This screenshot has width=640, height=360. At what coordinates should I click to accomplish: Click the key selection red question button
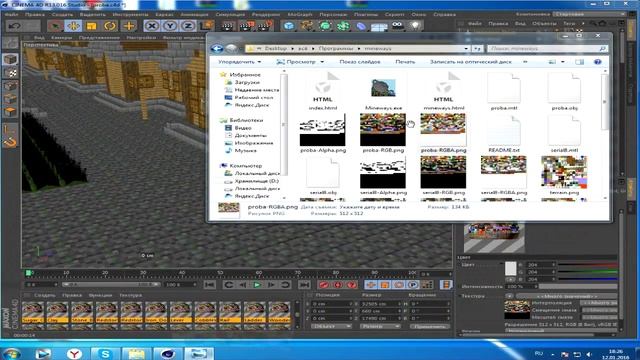(x=351, y=284)
